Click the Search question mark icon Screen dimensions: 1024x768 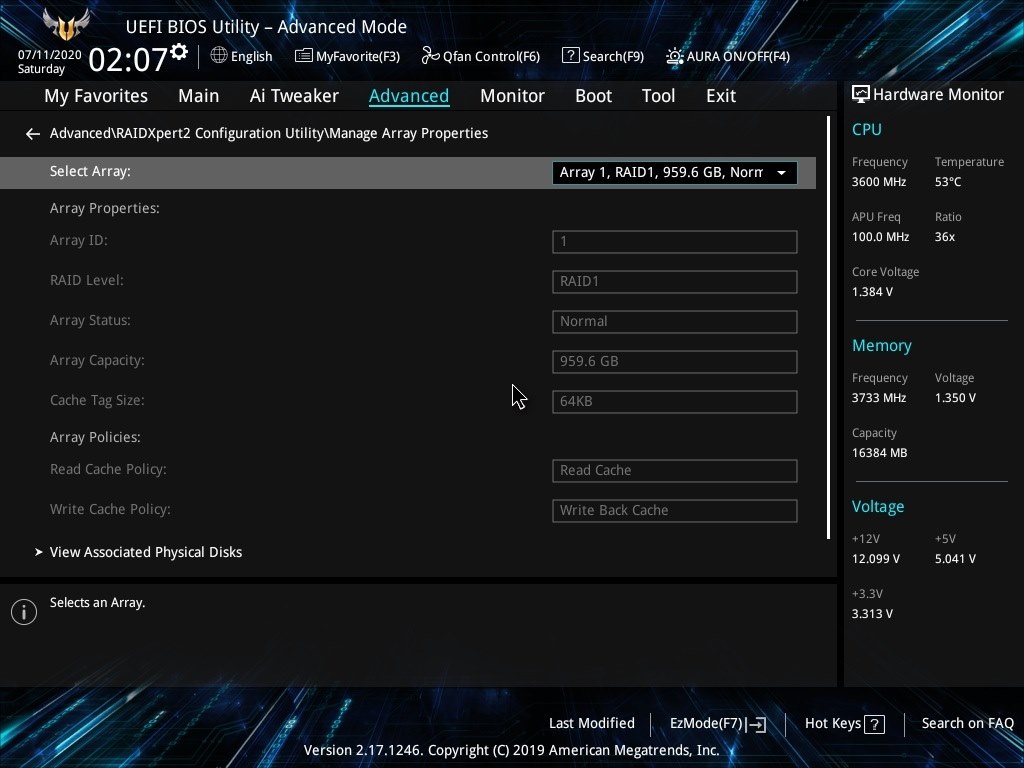[x=570, y=56]
